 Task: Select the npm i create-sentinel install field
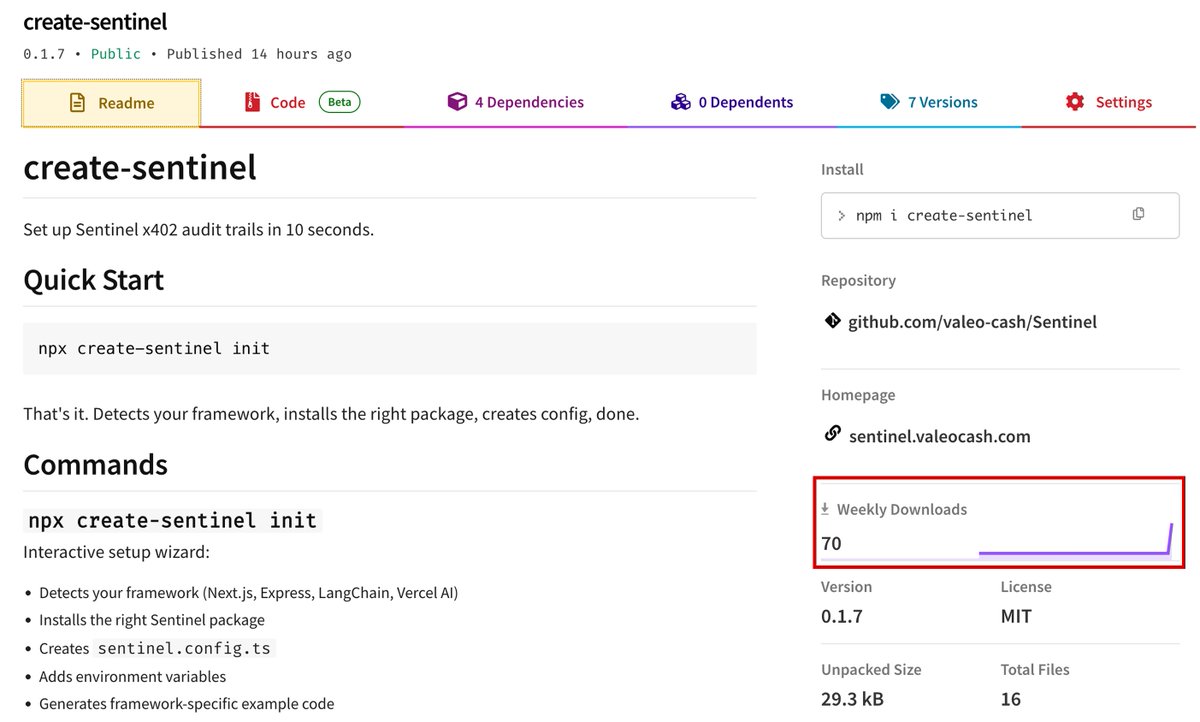click(x=1000, y=215)
